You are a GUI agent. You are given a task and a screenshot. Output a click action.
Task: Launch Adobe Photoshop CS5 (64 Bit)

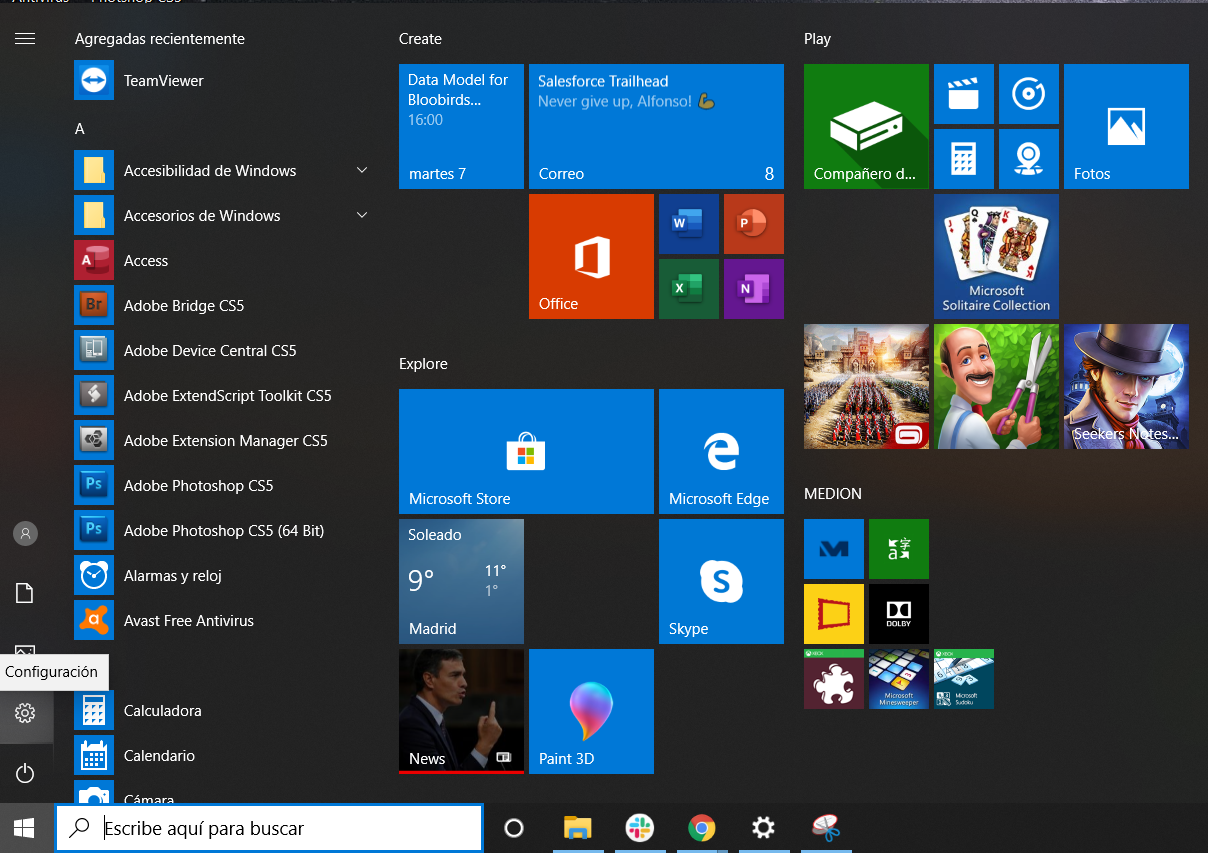click(222, 531)
